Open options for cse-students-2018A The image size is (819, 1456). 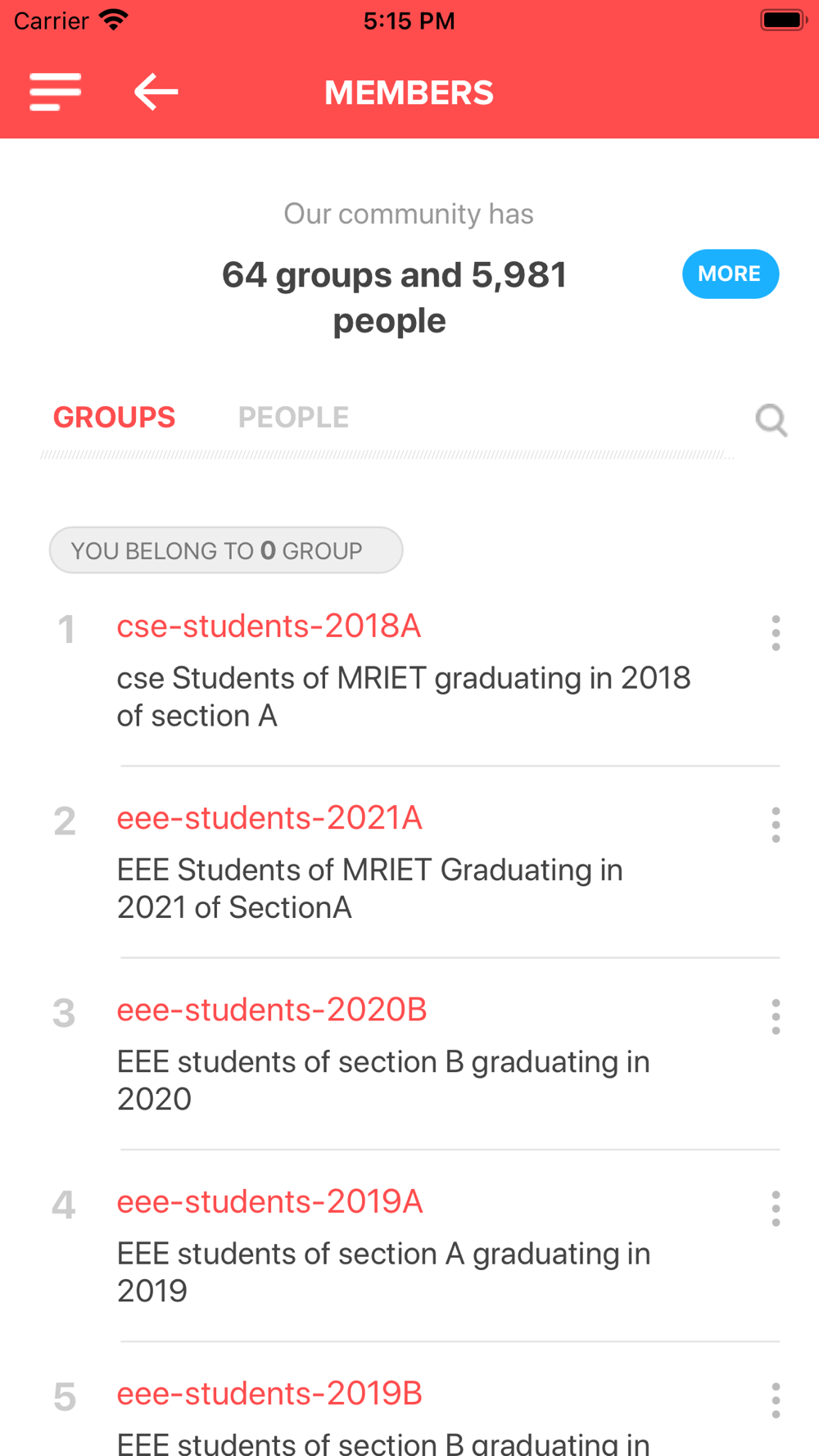click(x=776, y=633)
